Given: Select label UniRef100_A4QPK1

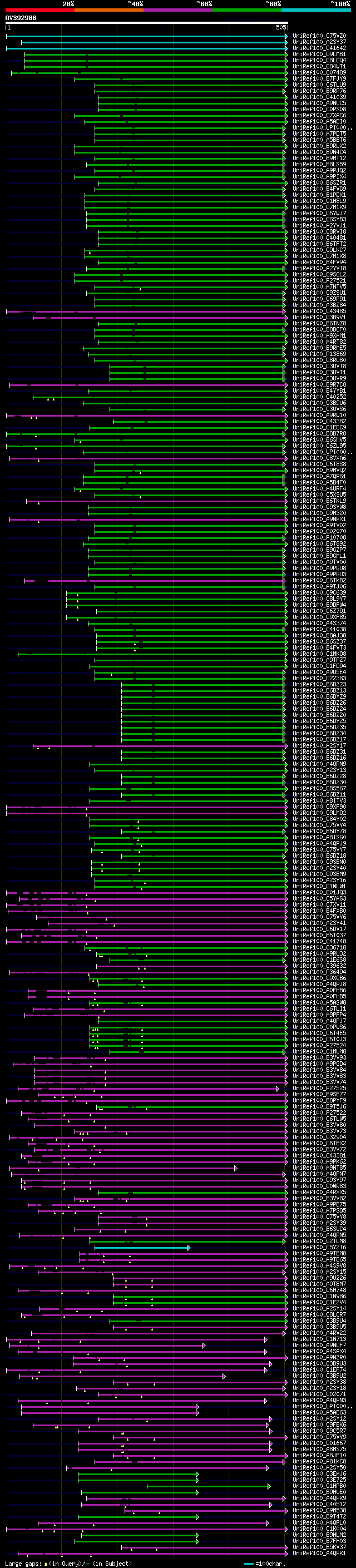Looking at the screenshot, I should pos(319,1553).
